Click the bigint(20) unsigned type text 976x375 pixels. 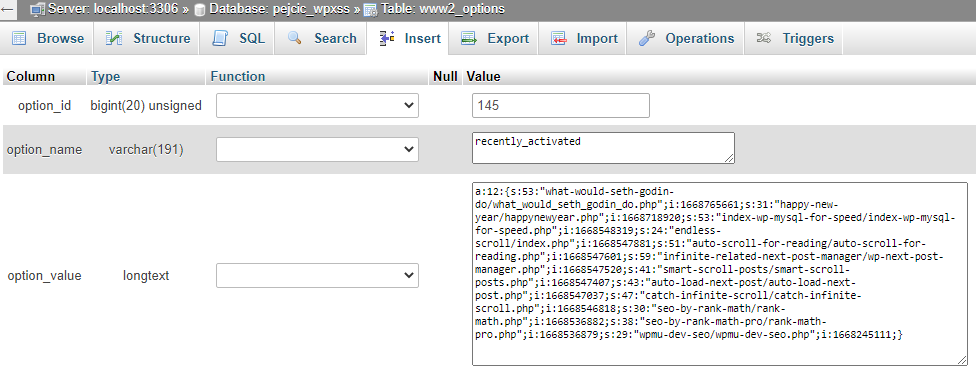(146, 106)
